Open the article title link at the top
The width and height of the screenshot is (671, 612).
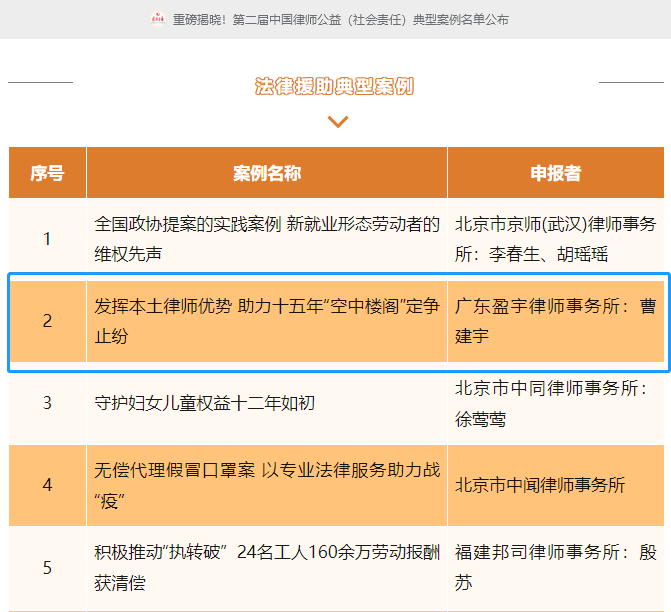340,19
